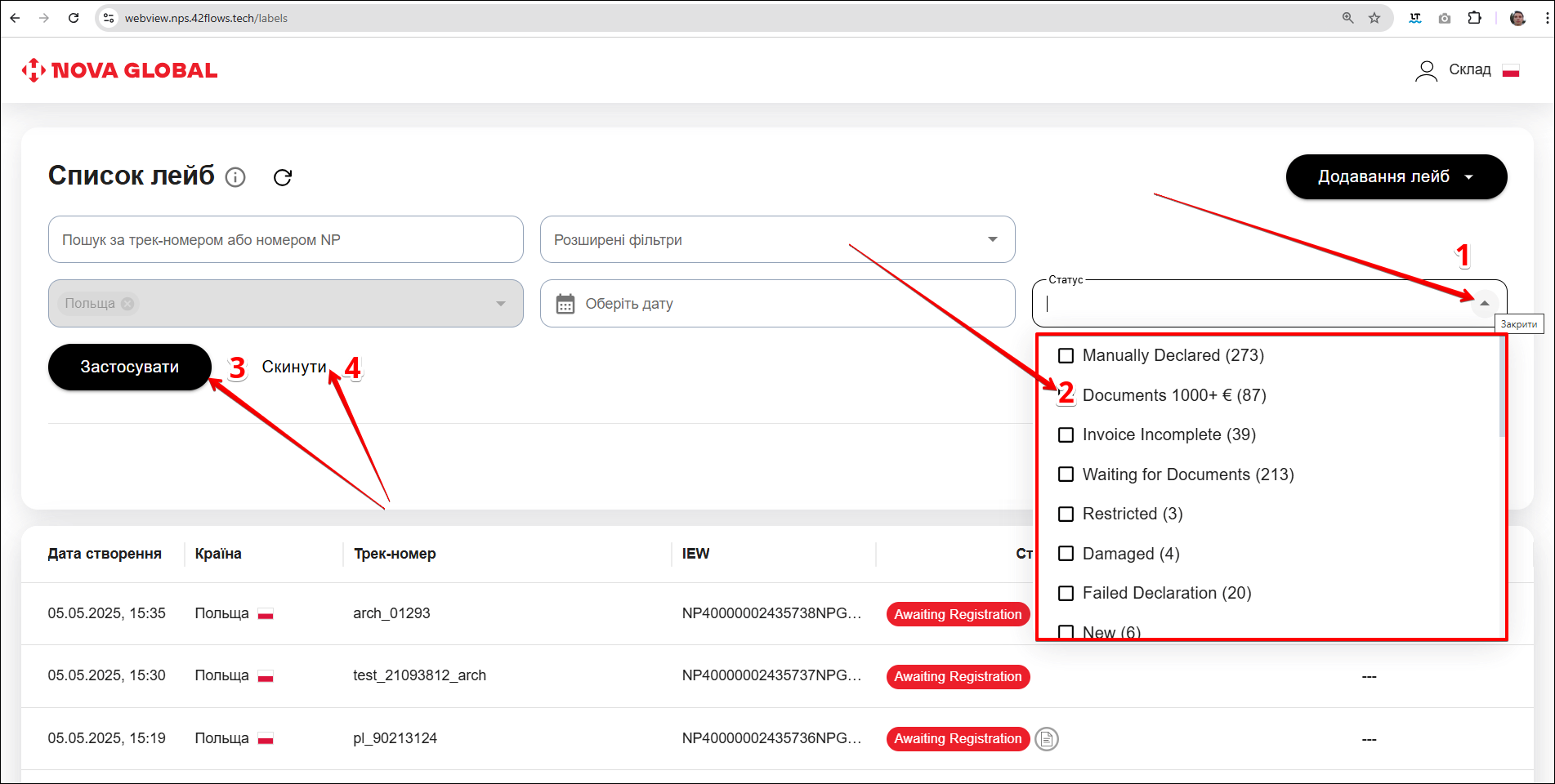1555x784 pixels.
Task: Click the refresh icon next to Список лейб
Action: [x=283, y=177]
